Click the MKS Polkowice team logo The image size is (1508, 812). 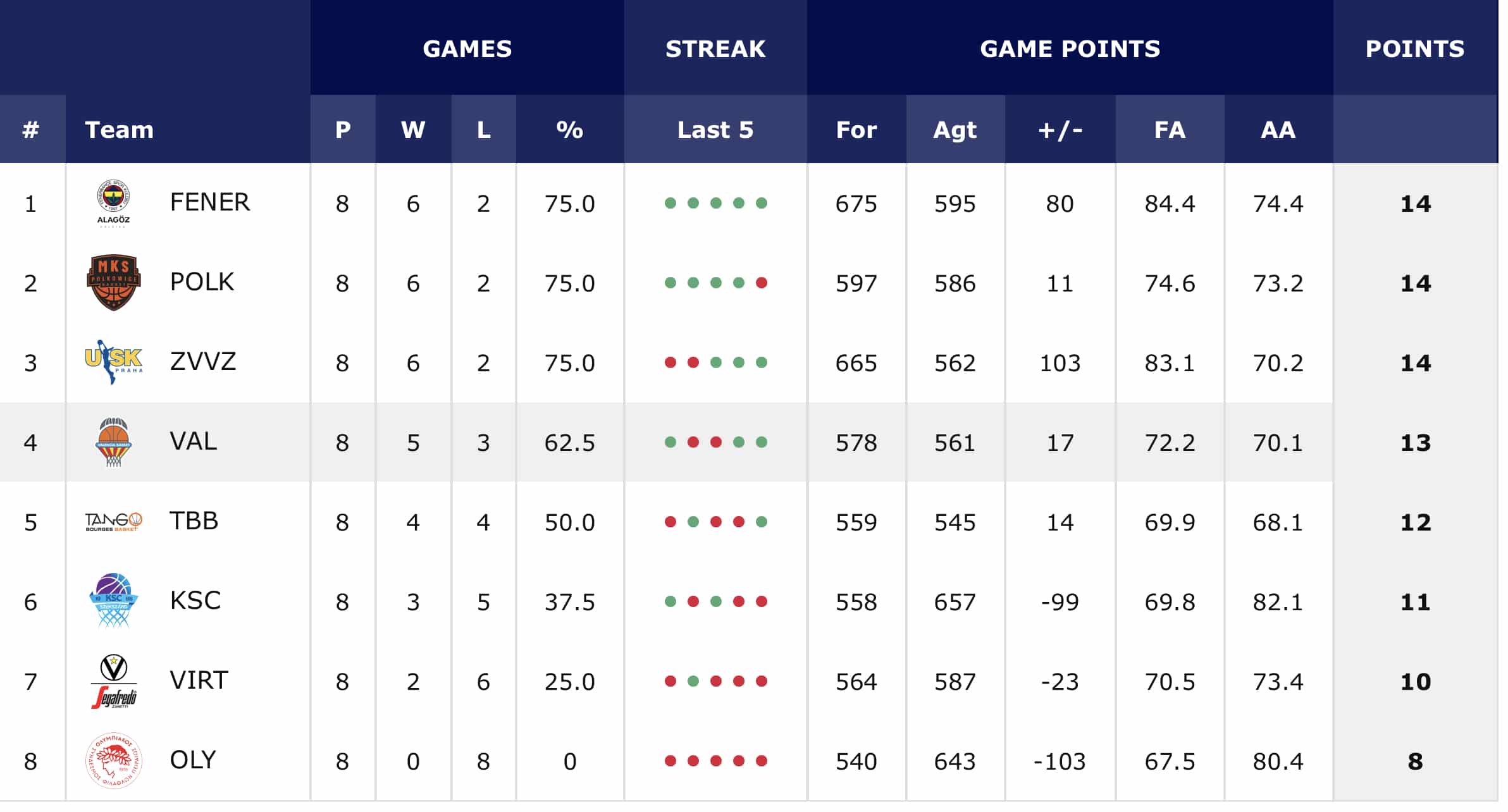[113, 283]
